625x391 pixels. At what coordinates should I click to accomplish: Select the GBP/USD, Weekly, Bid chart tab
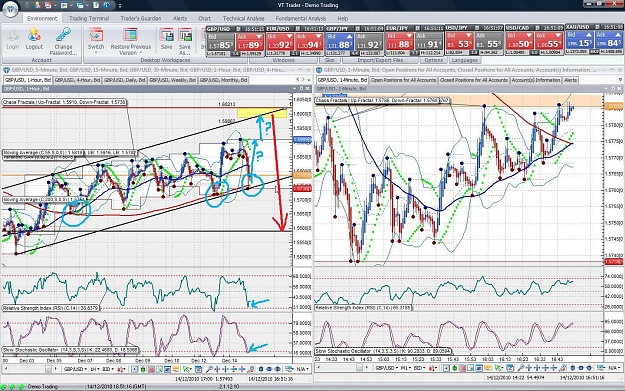point(172,80)
